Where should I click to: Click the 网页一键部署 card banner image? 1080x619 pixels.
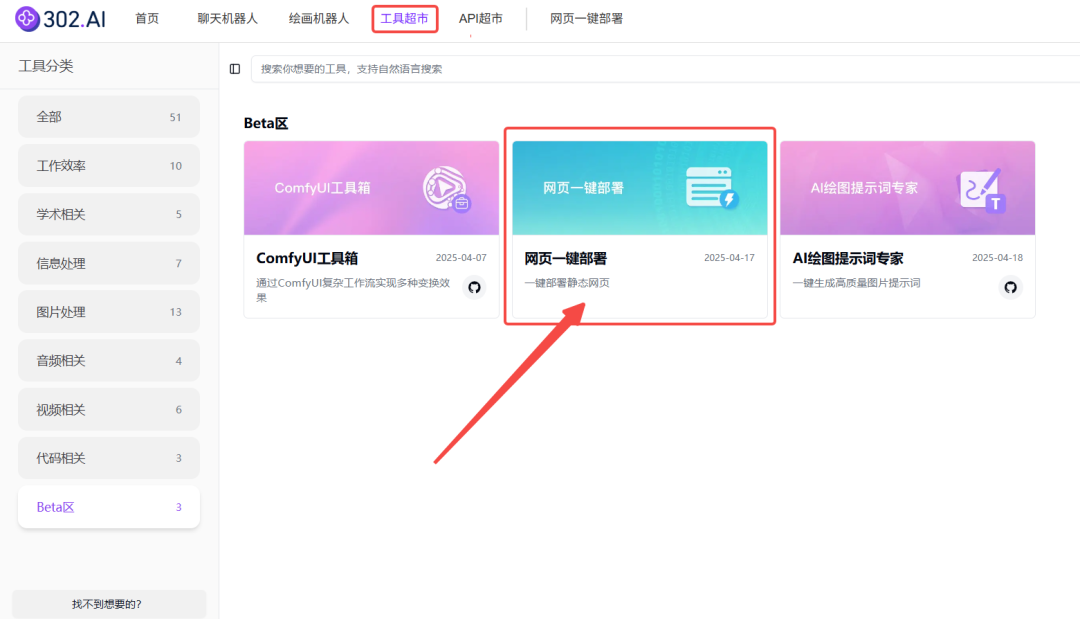point(639,188)
